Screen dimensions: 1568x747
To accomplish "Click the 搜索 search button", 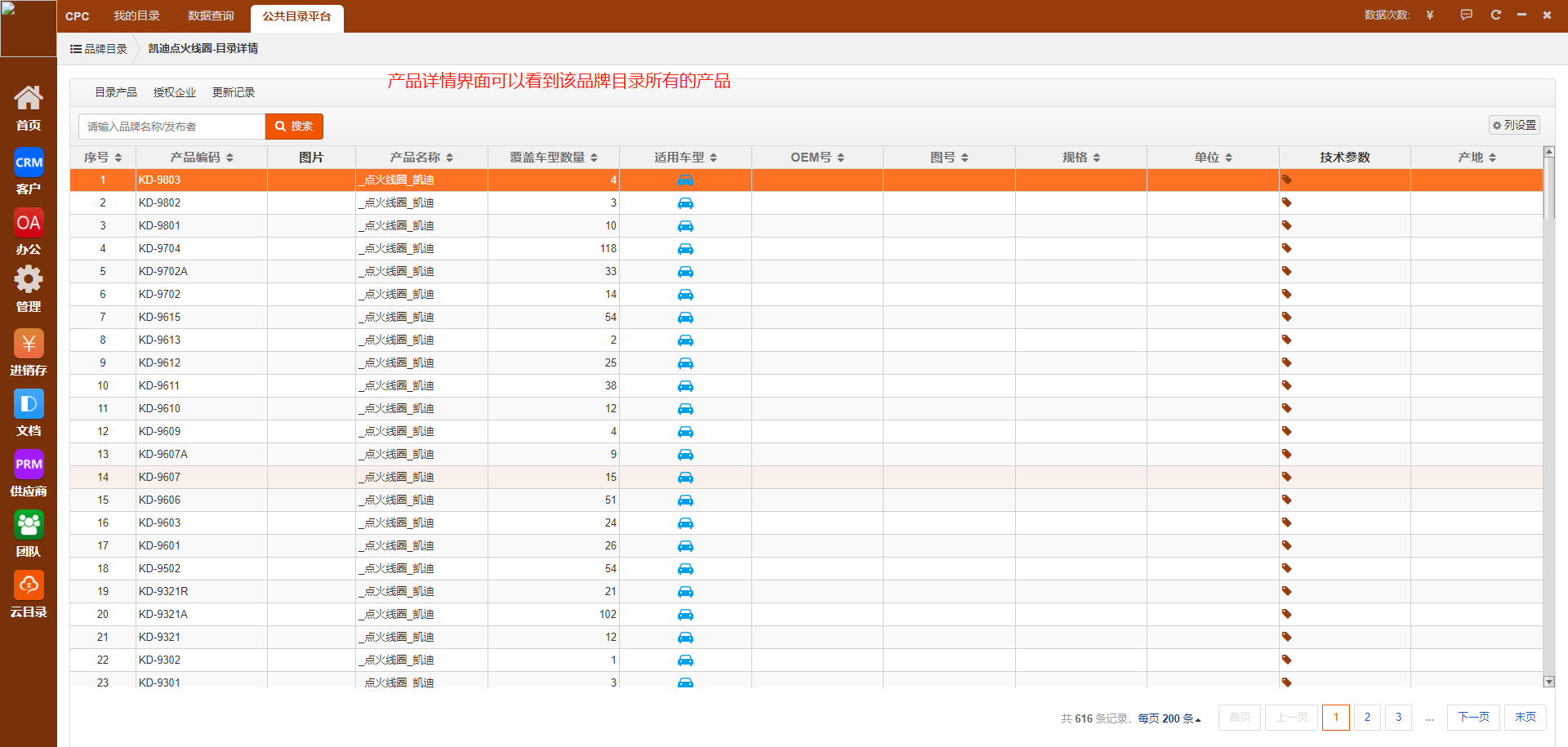I will [x=294, y=127].
